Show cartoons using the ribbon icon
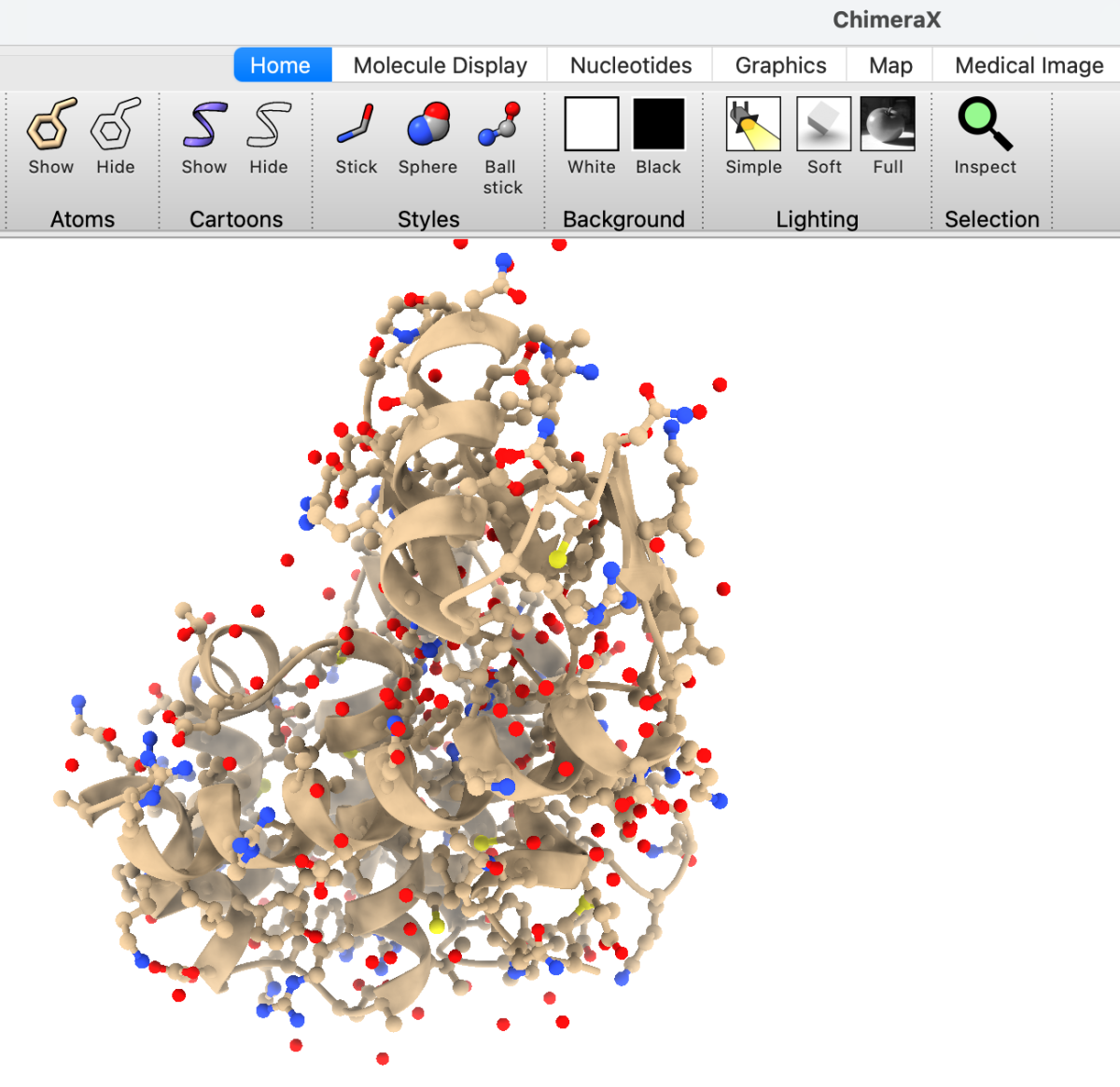This screenshot has width=1120, height=1087. pyautogui.click(x=204, y=124)
